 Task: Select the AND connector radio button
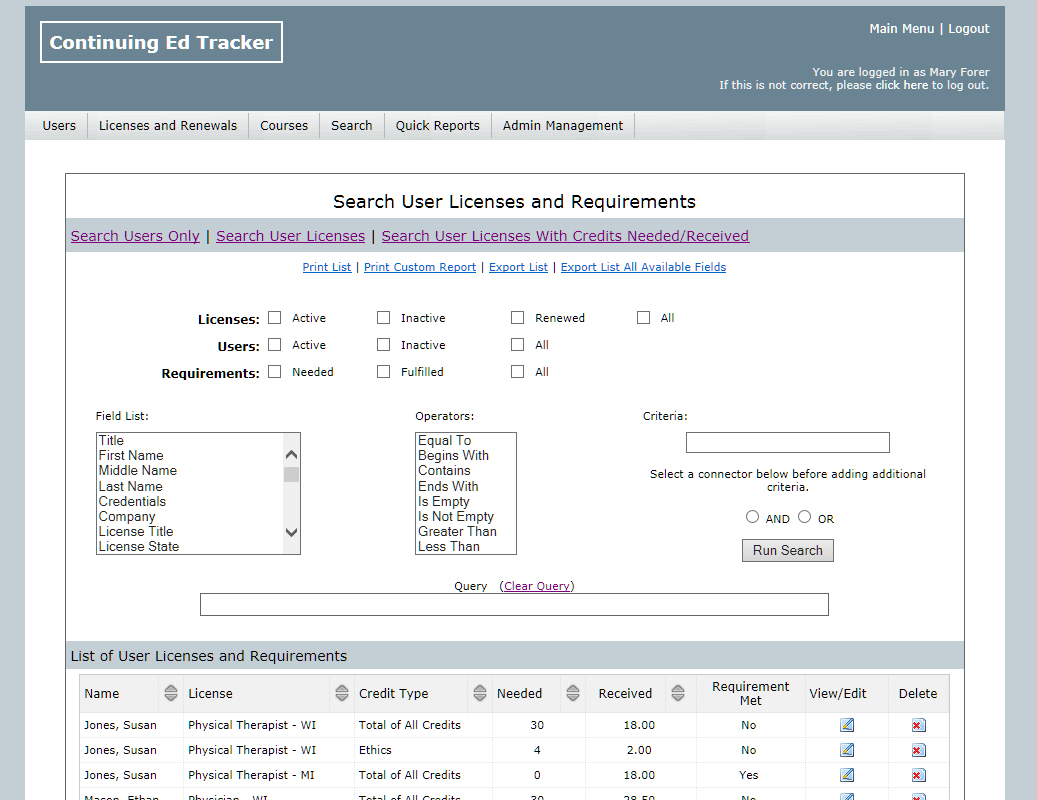pos(753,517)
